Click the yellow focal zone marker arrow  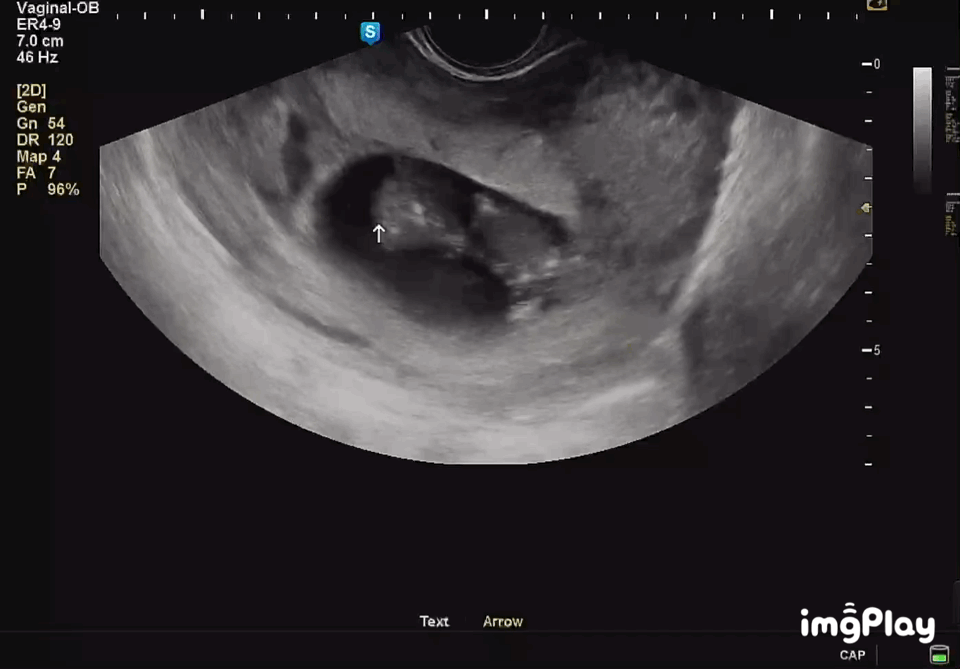(865, 208)
